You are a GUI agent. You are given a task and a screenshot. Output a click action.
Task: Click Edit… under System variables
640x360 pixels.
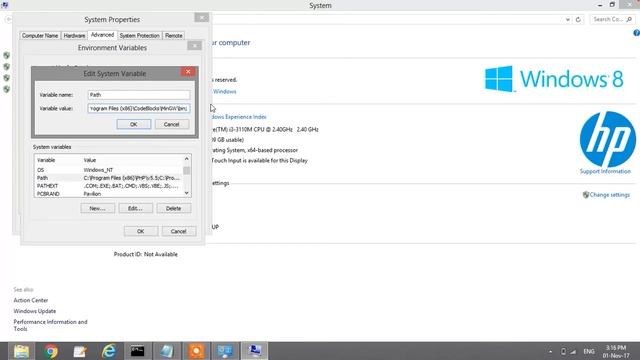[136, 208]
